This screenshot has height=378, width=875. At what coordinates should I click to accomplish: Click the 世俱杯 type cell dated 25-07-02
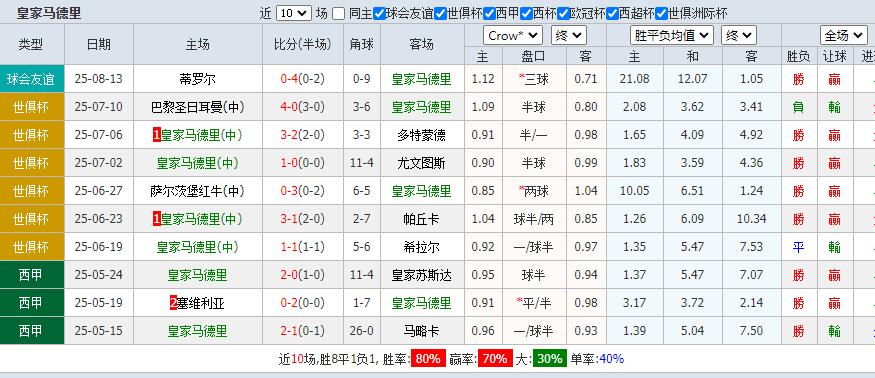pos(32,163)
